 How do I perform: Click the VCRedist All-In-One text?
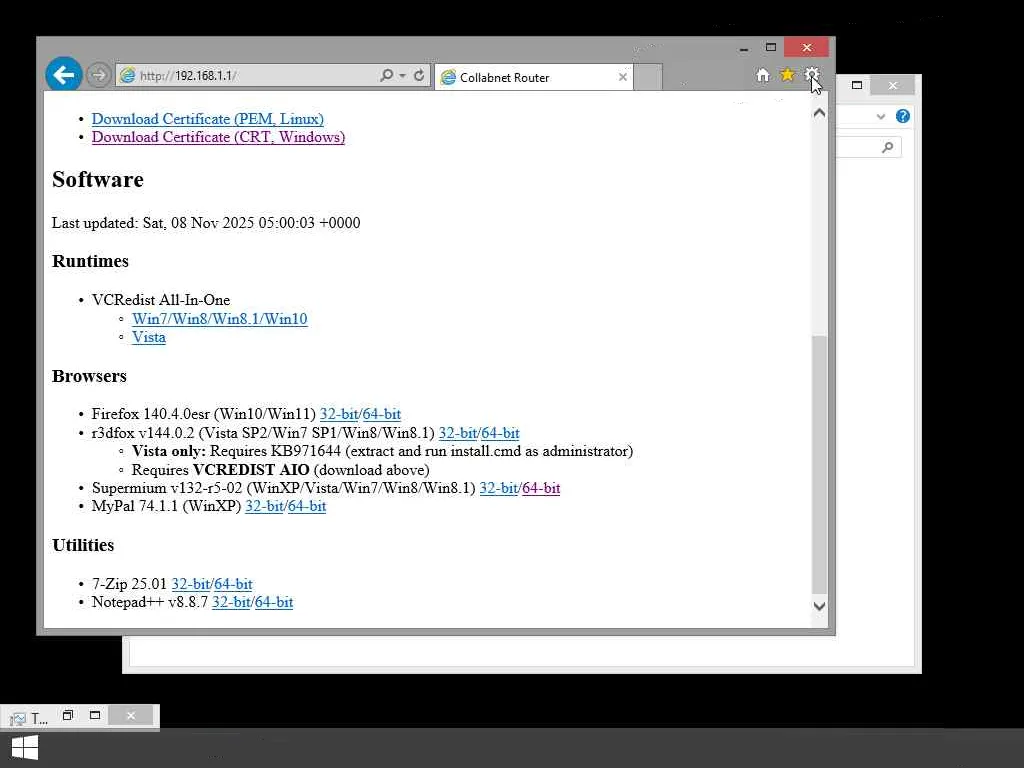161,300
